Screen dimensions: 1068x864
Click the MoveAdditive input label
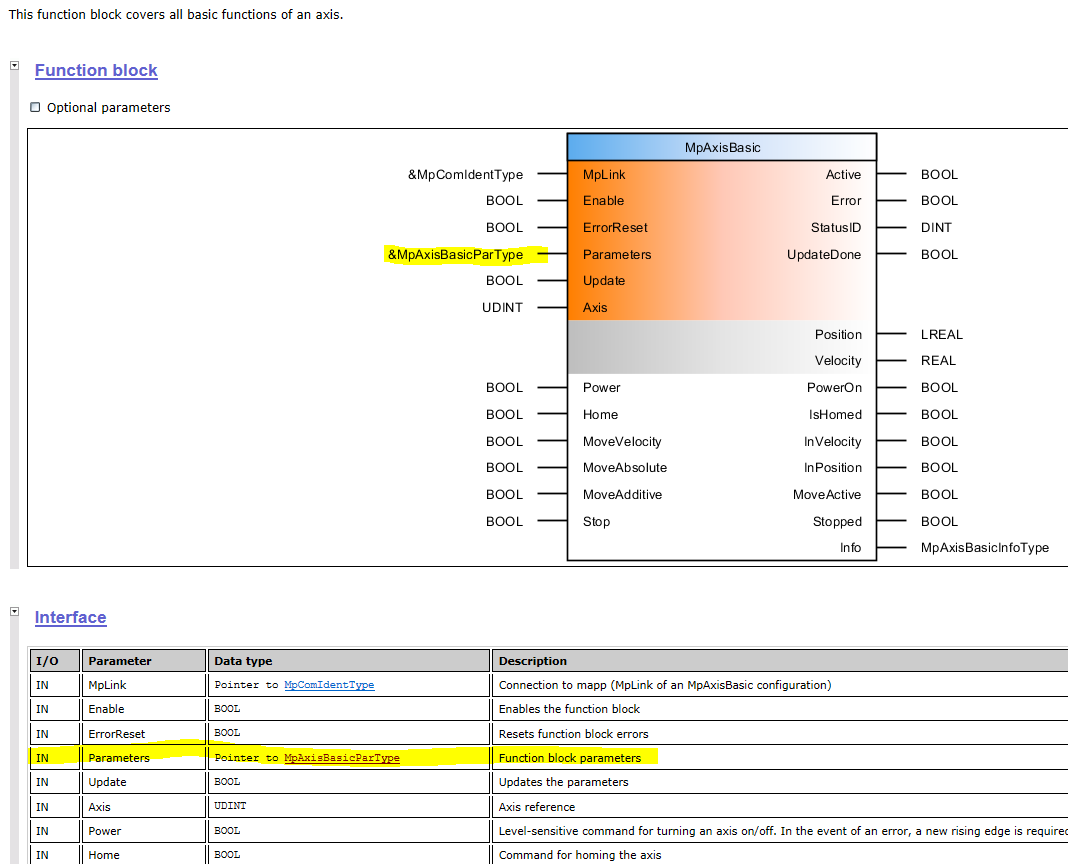point(623,495)
